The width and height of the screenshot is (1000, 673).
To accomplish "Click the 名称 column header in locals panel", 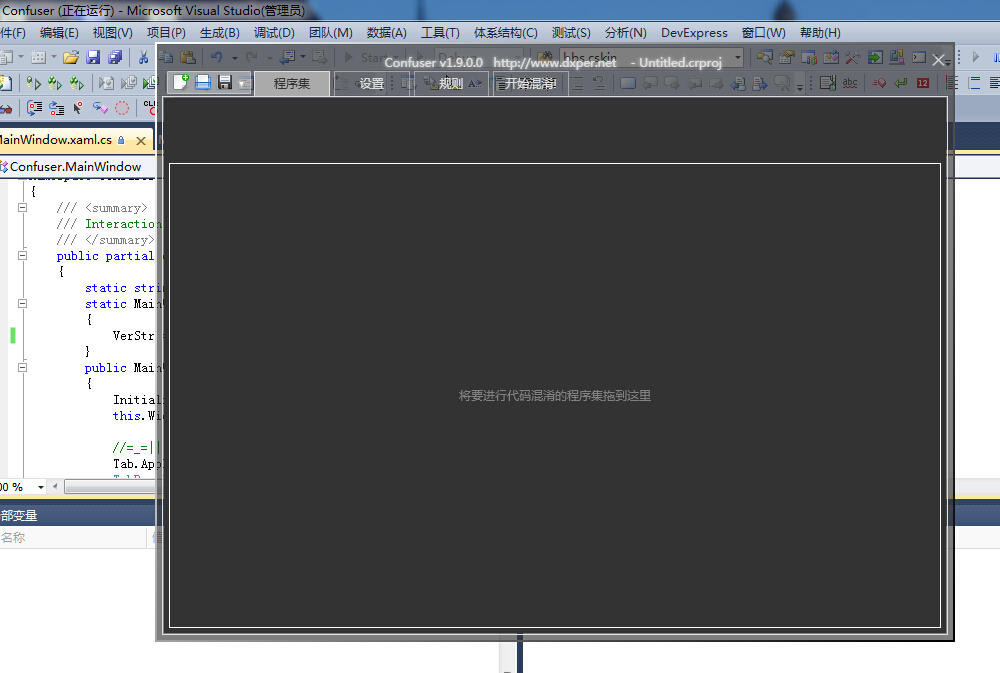I will pyautogui.click(x=74, y=538).
